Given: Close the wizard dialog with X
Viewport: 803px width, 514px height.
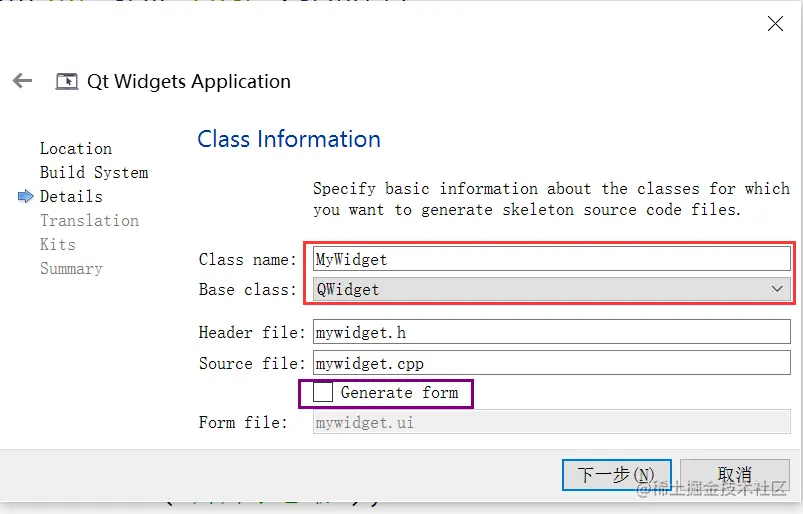Looking at the screenshot, I should point(775,24).
